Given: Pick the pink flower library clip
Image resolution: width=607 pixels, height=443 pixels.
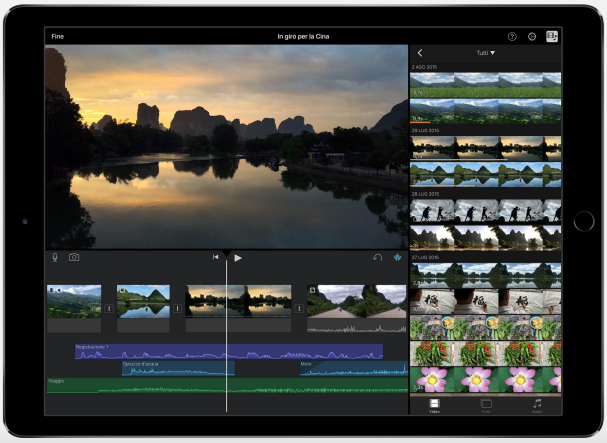Looking at the screenshot, I should 485,380.
